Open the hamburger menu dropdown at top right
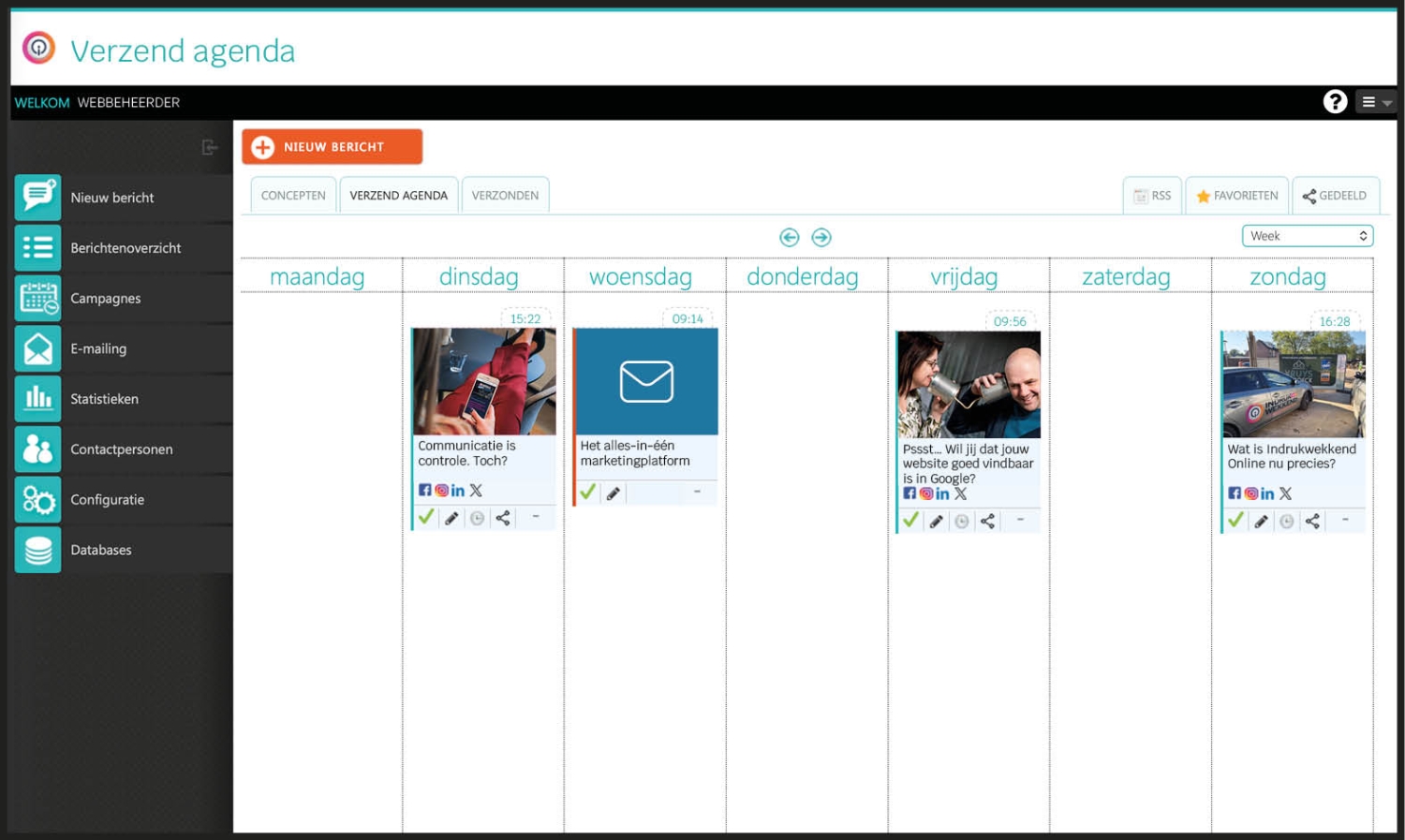 [x=1375, y=102]
